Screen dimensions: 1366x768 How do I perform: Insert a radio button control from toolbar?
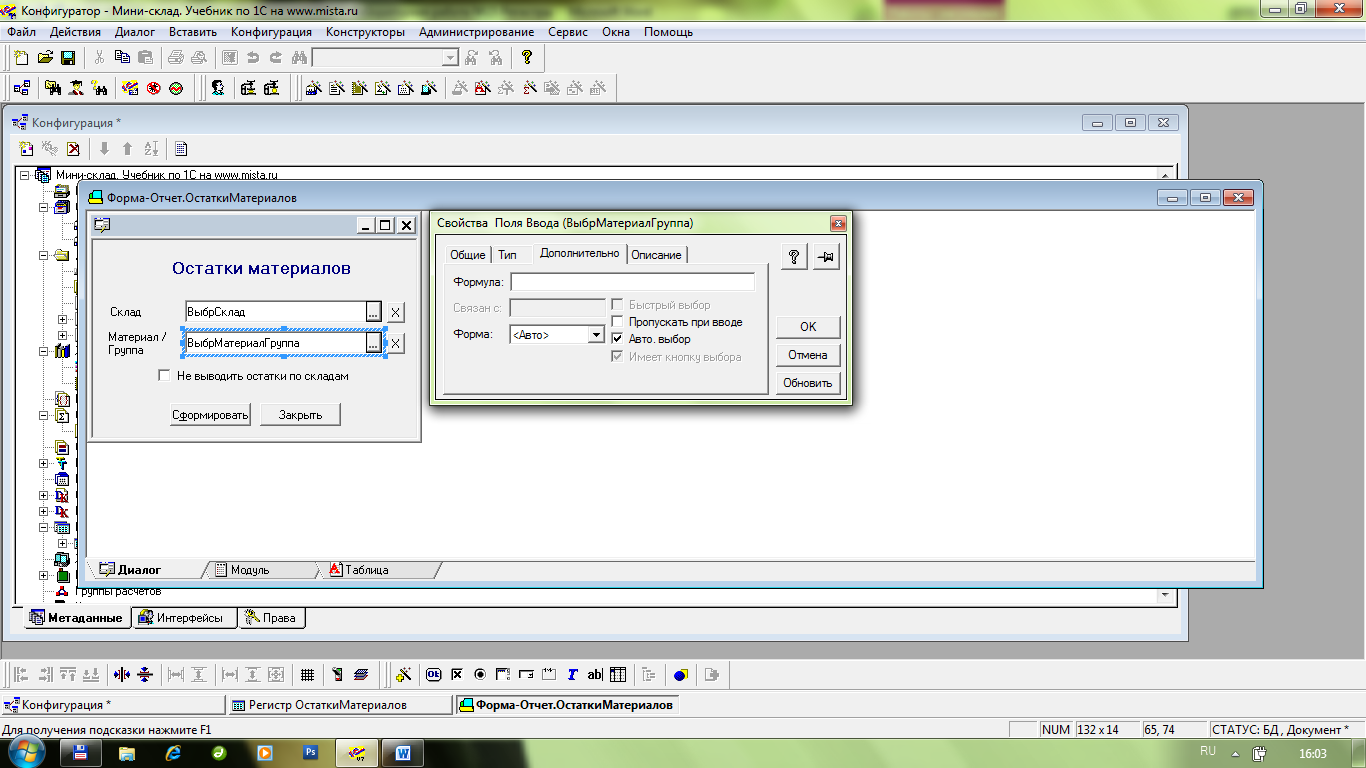coord(480,675)
